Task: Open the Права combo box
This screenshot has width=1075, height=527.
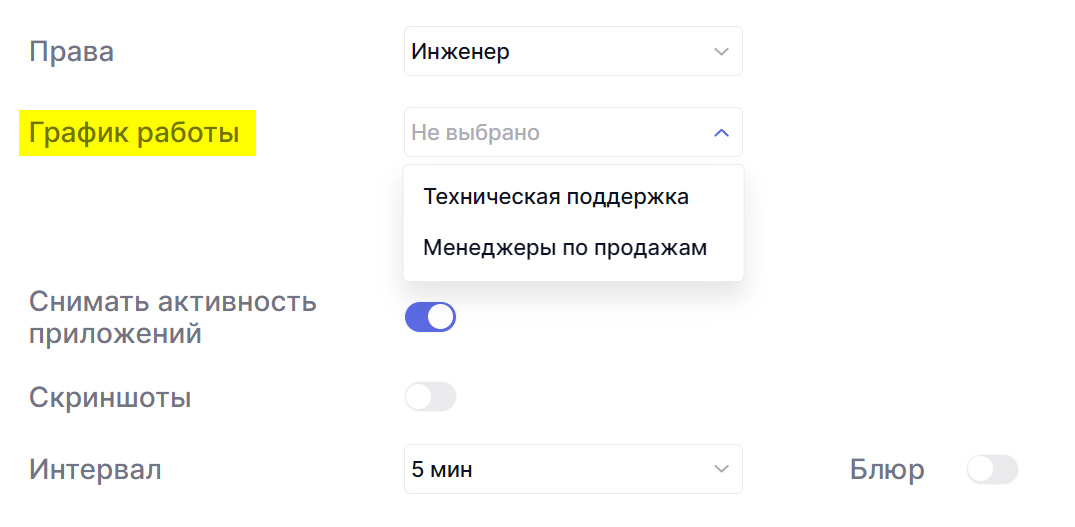Action: click(x=573, y=52)
